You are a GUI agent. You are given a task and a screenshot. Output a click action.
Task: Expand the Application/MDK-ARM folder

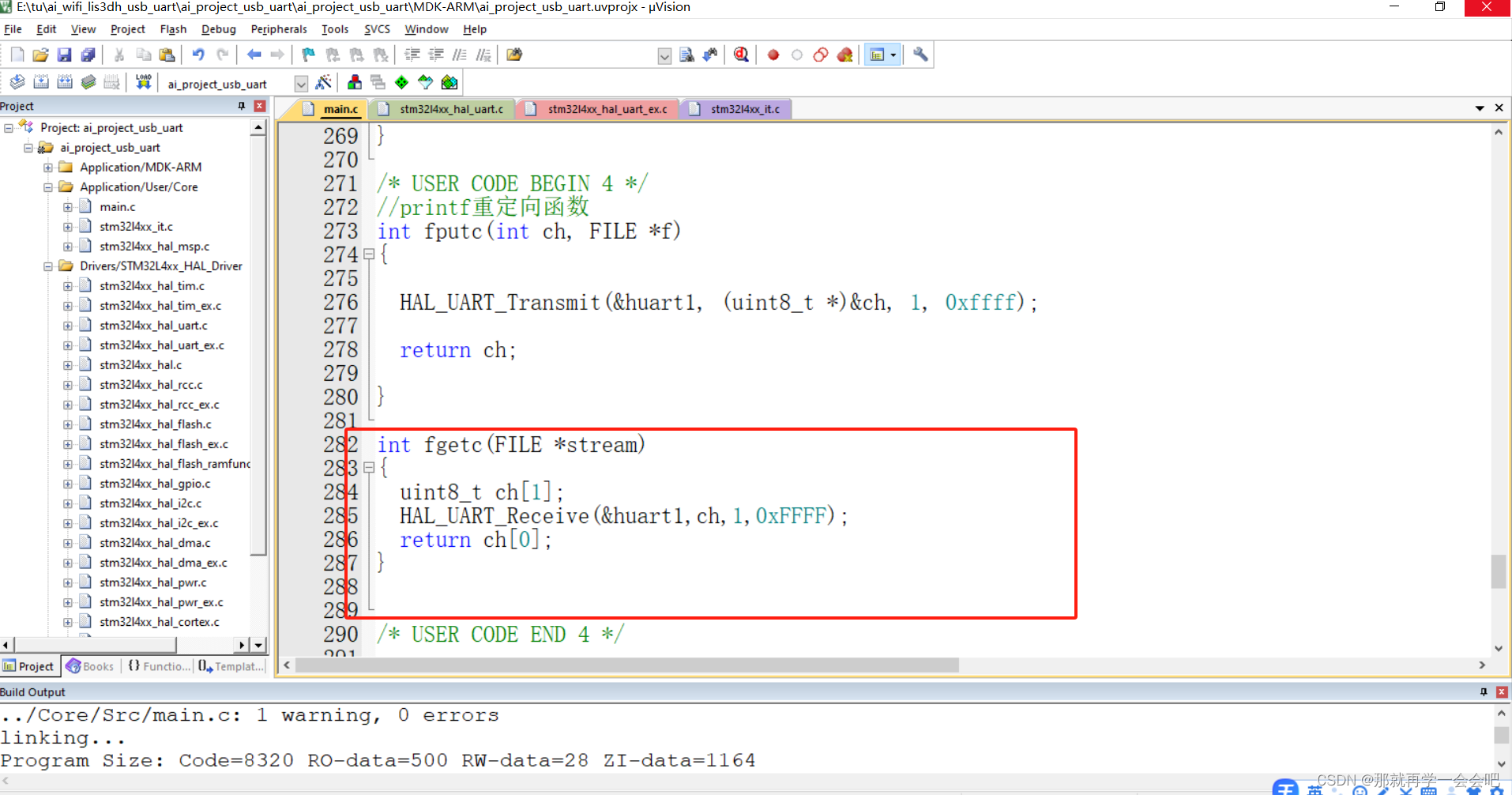pyautogui.click(x=47, y=167)
